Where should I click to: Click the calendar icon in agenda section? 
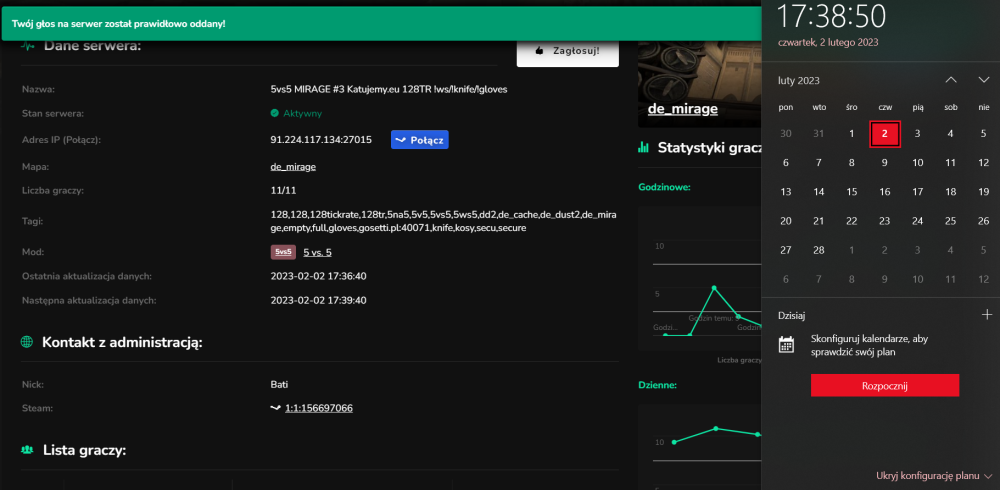[x=786, y=345]
